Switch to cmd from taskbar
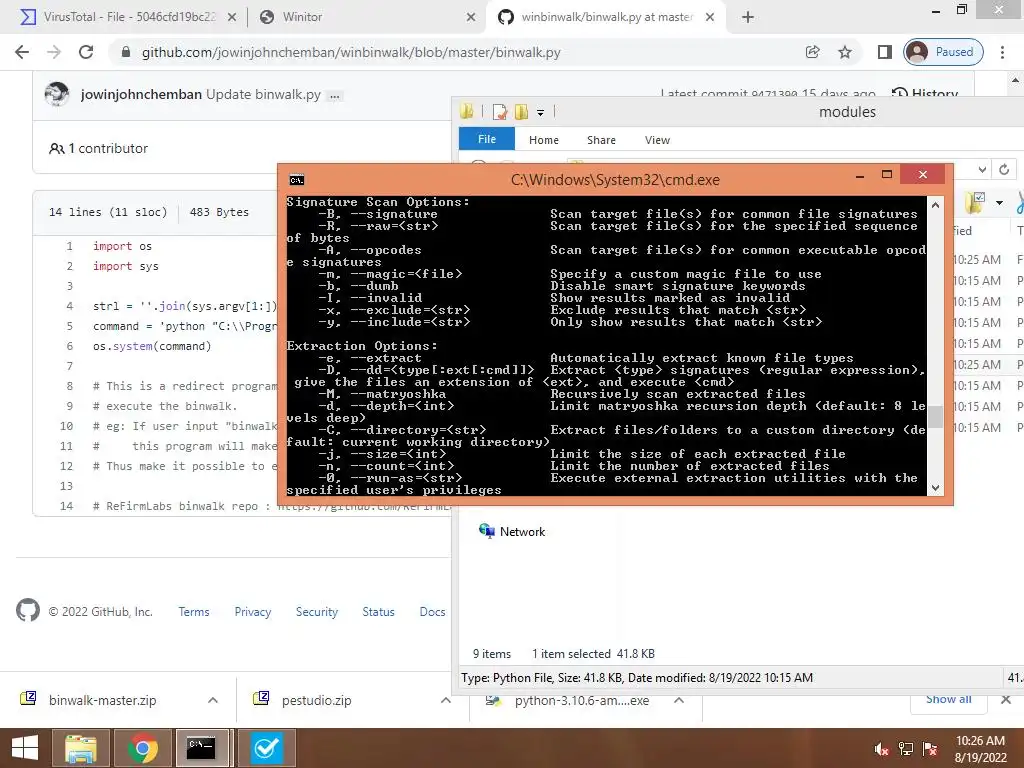Screen dimensions: 1024x768 202,748
